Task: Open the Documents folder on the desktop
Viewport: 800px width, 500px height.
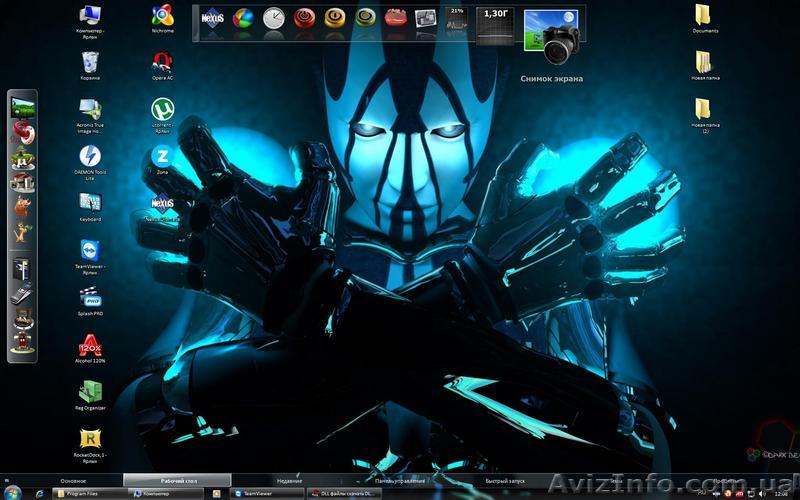Action: 704,15
